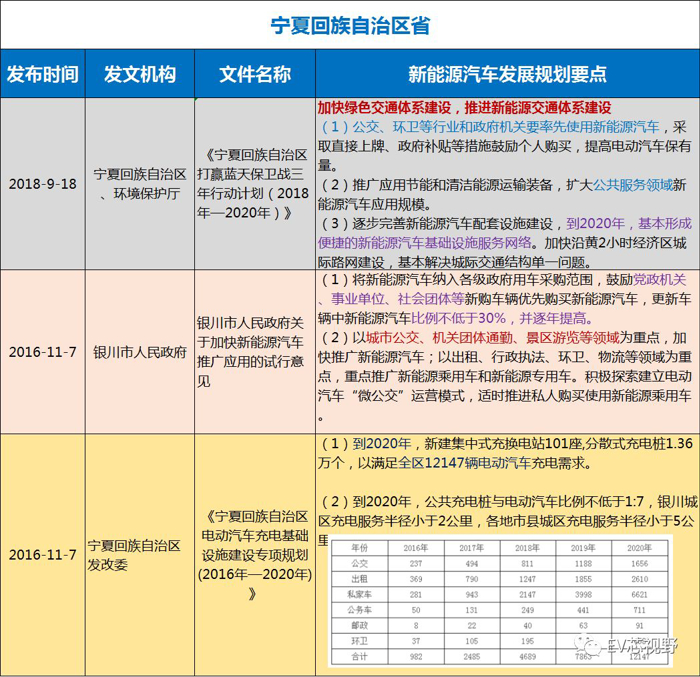The image size is (700, 677).
Task: Click the title 宁夏回族自治区省
Action: click(350, 25)
